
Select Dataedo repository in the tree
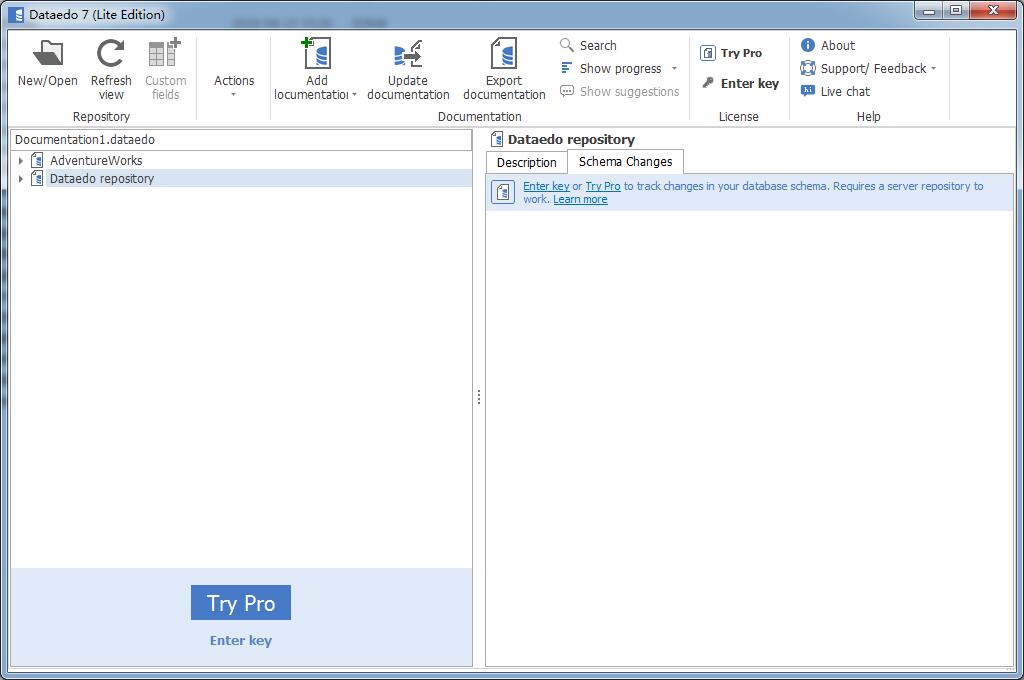[102, 179]
